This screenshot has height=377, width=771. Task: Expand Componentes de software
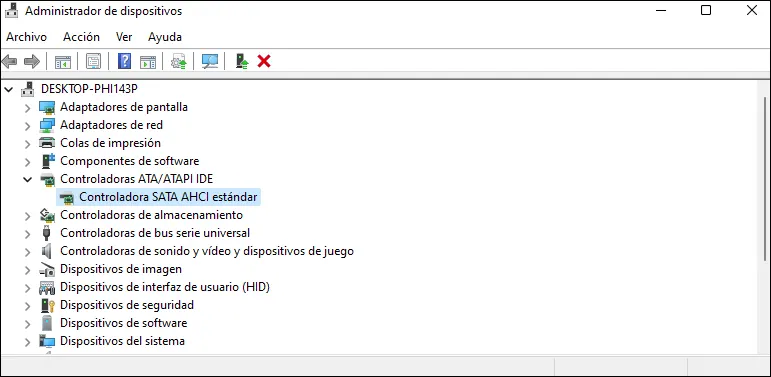[x=28, y=161]
